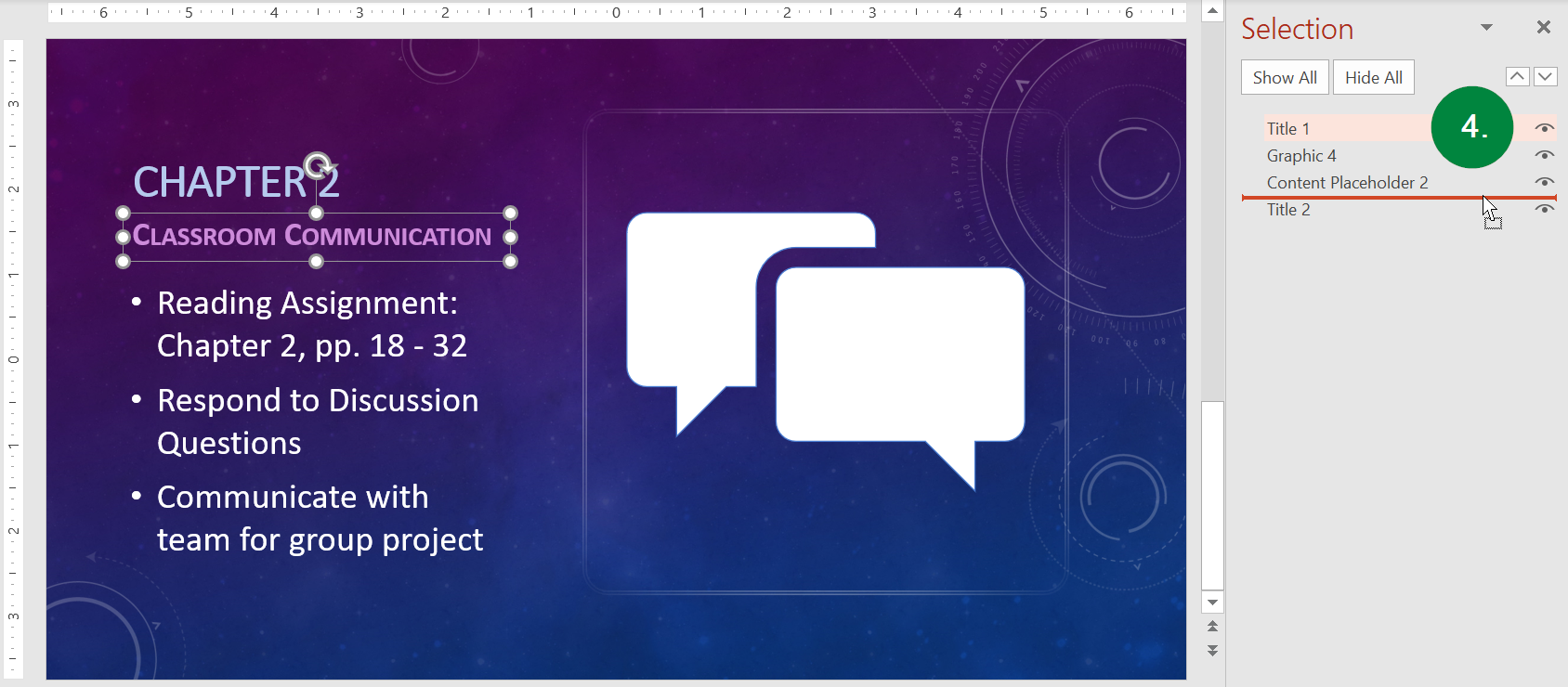Go to previous slide with double-up arrow
The height and width of the screenshot is (687, 1568).
[x=1212, y=627]
